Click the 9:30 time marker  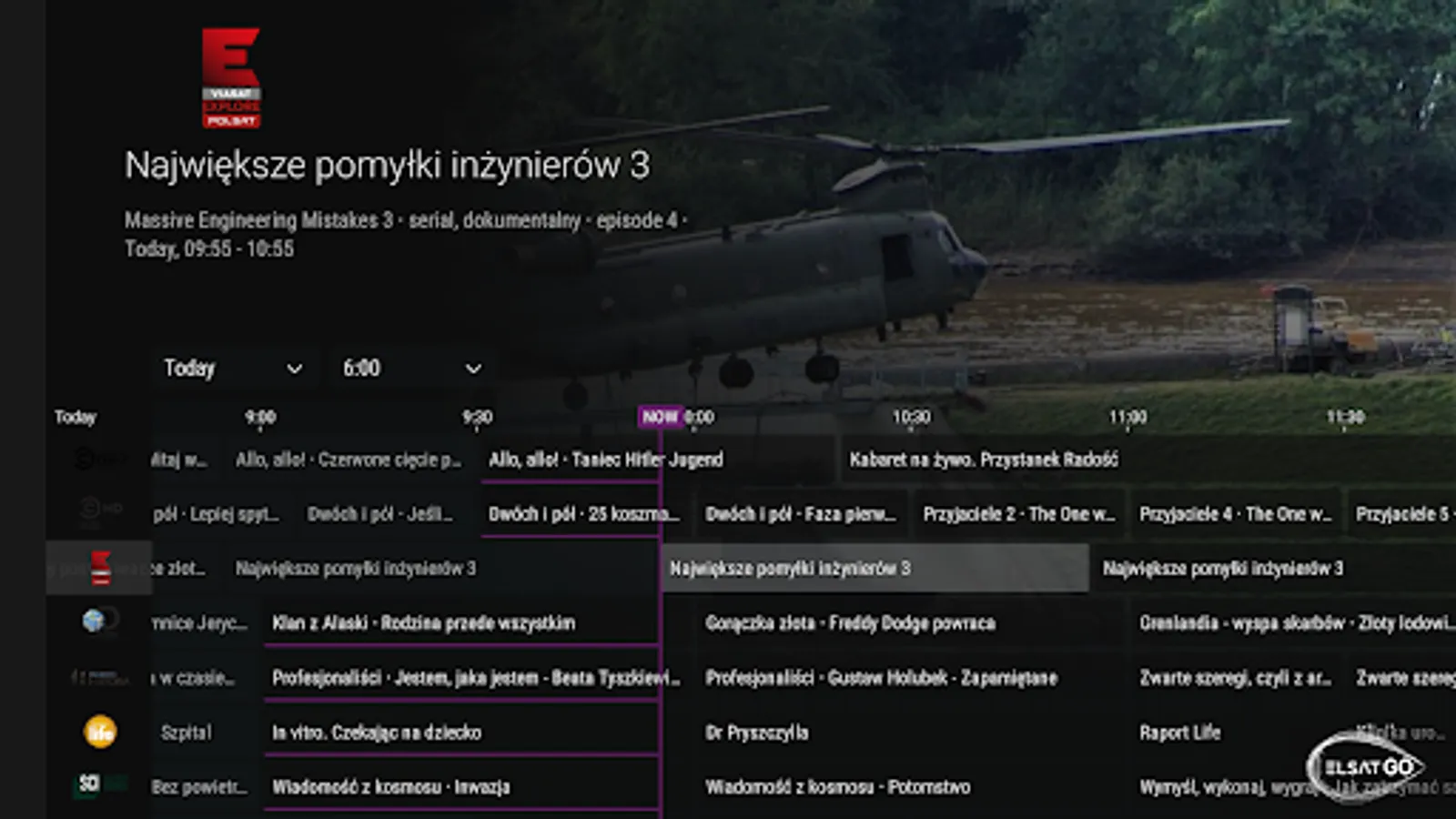(477, 417)
